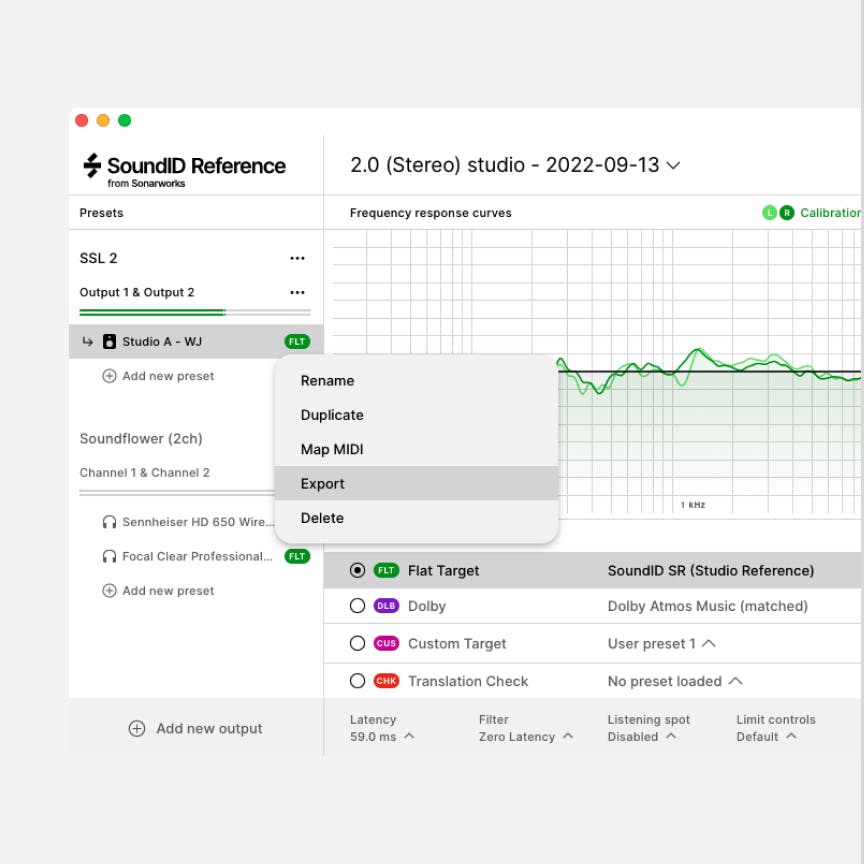
Task: Click the Add new output button
Action: tap(196, 728)
